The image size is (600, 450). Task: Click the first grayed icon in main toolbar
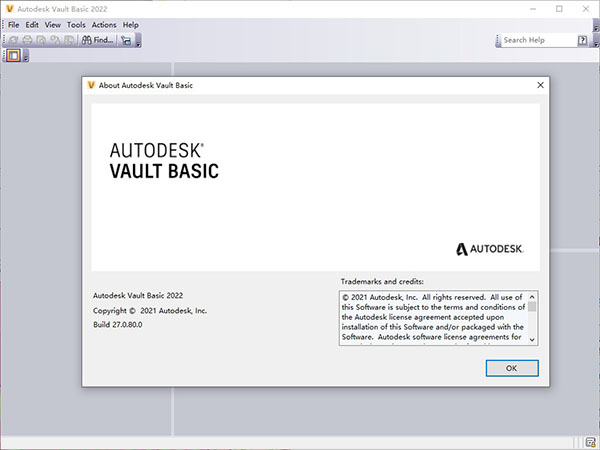13,40
